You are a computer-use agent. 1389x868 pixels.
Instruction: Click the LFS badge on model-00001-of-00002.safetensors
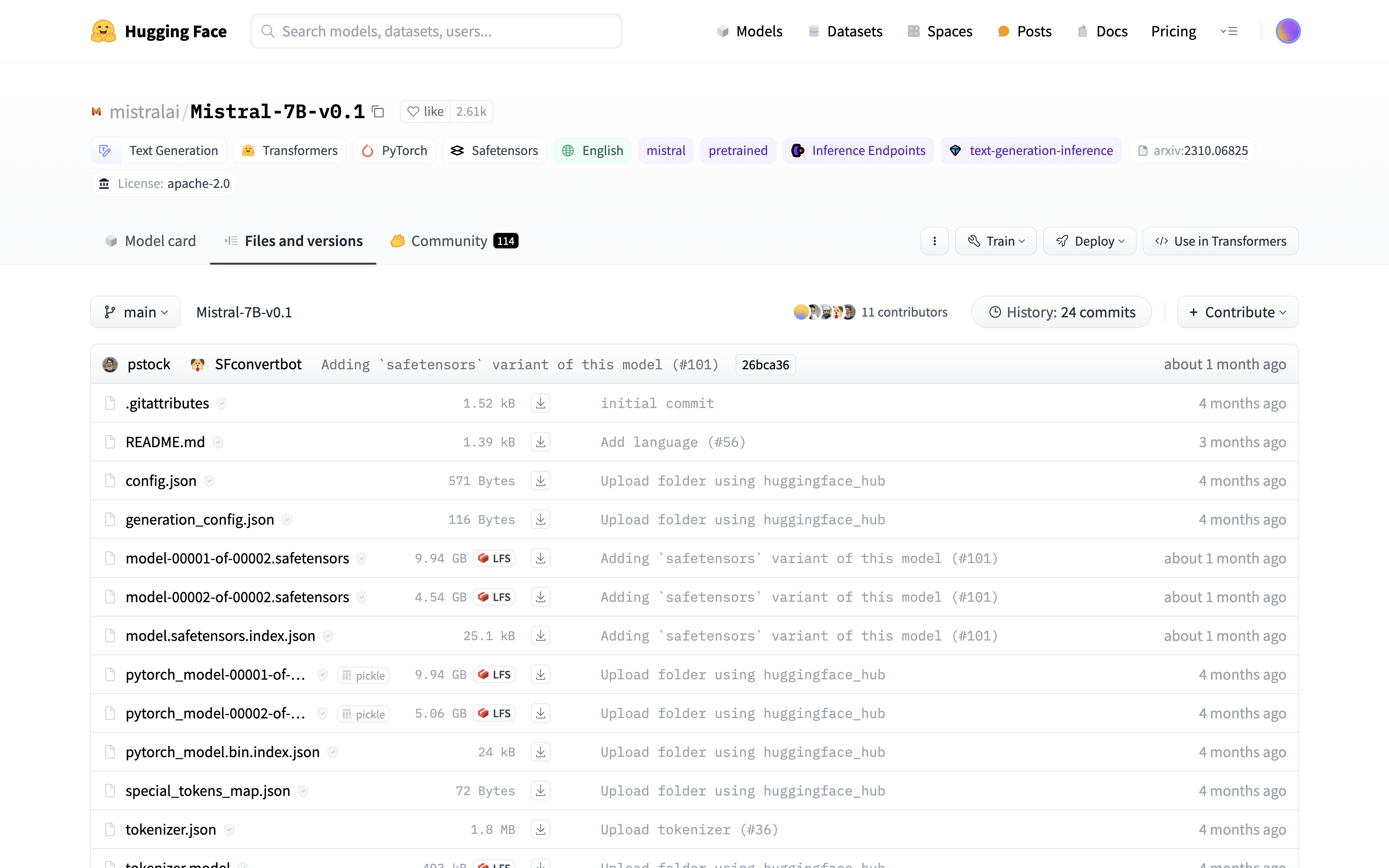coord(494,558)
